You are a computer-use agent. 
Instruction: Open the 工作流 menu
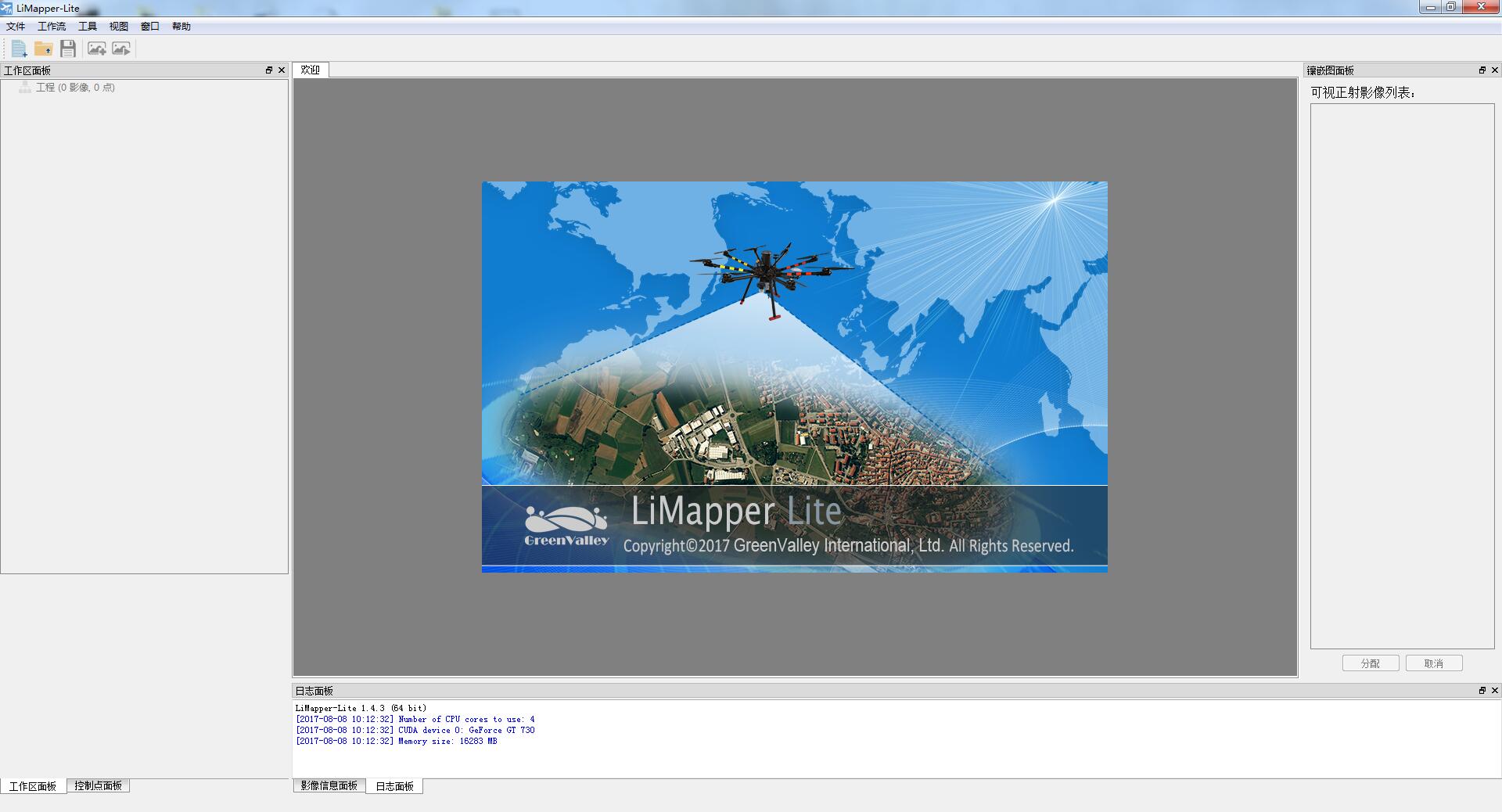point(52,27)
